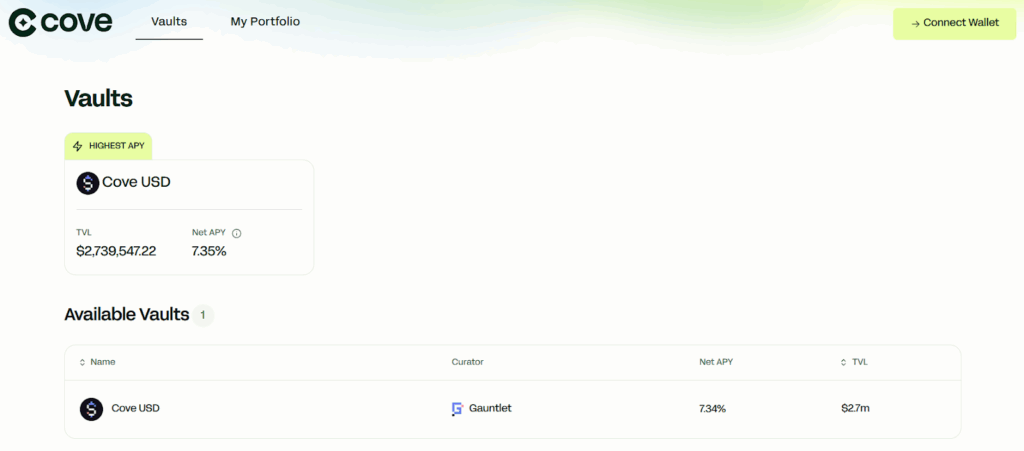Sort table by TVL column header
This screenshot has height=451, width=1024.
[859, 362]
